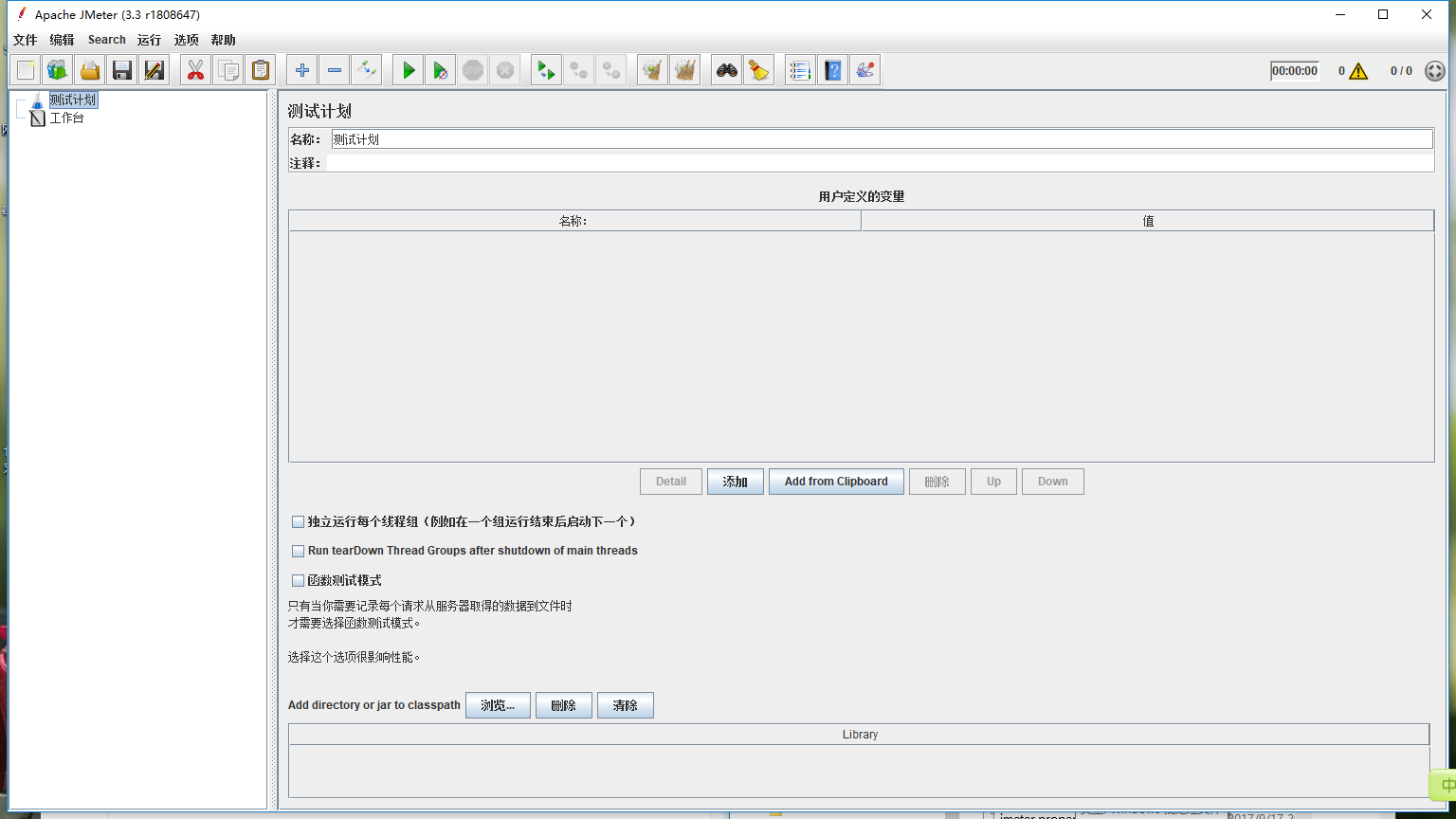Search with the binoculars icon
The height and width of the screenshot is (819, 1456).
pos(727,70)
